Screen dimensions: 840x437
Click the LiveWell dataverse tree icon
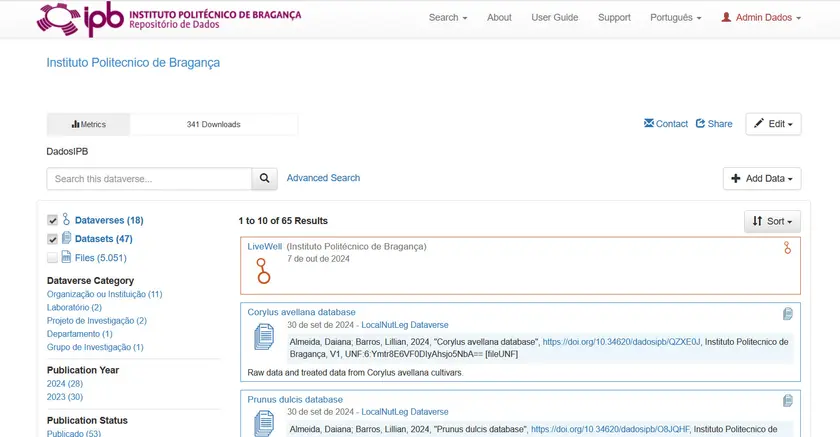[x=263, y=271]
